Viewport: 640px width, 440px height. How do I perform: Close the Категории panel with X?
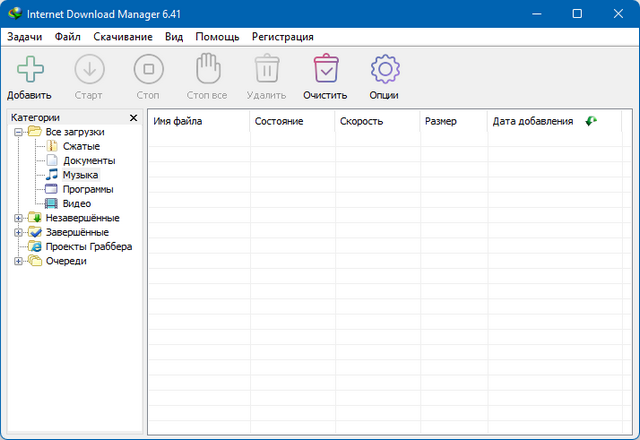tap(134, 118)
